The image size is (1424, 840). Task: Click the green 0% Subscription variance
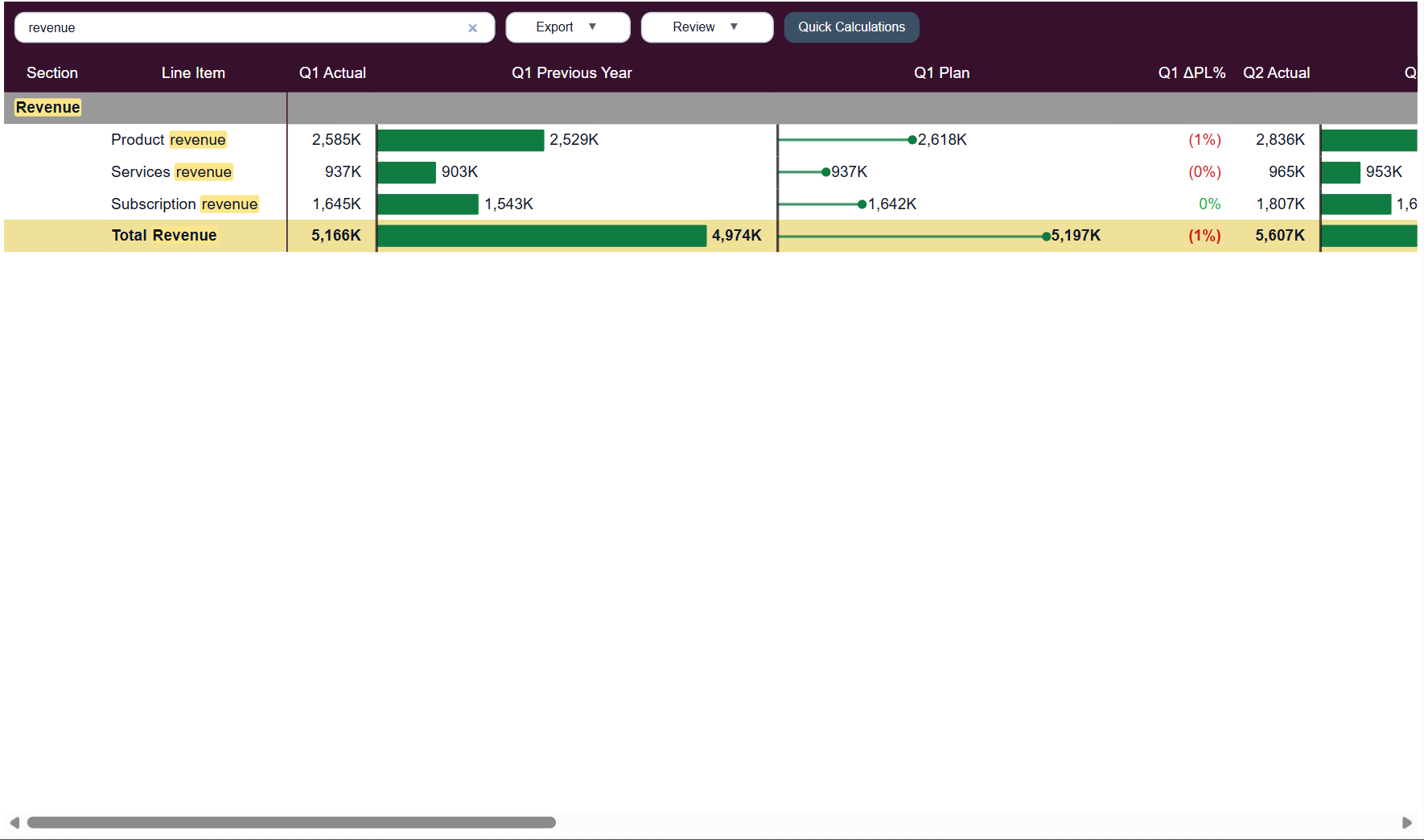(x=1209, y=204)
